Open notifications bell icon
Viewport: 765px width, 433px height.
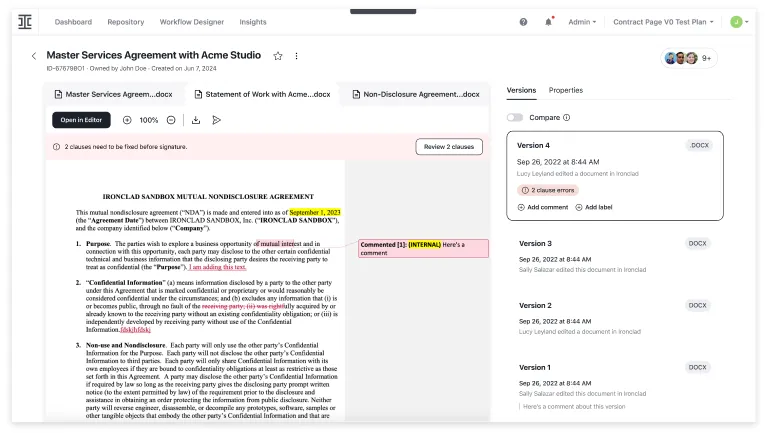(548, 22)
